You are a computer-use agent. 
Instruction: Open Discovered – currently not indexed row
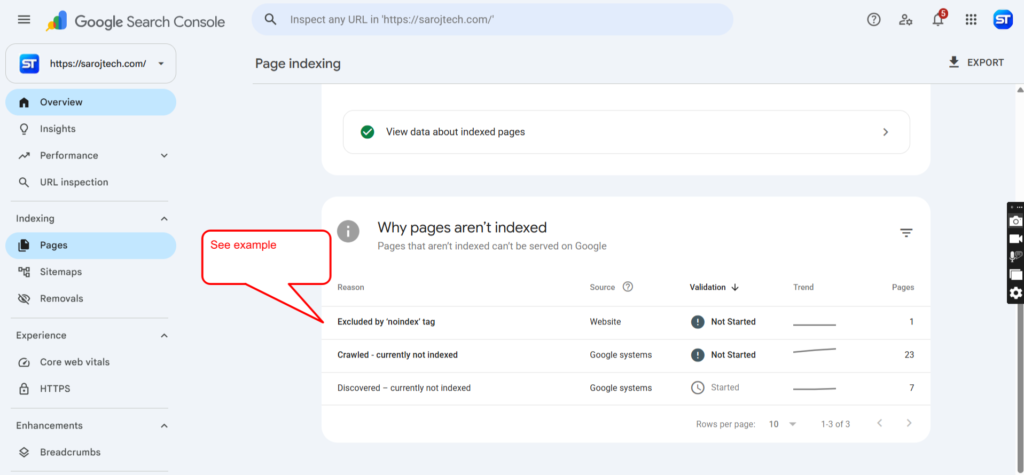(626, 388)
